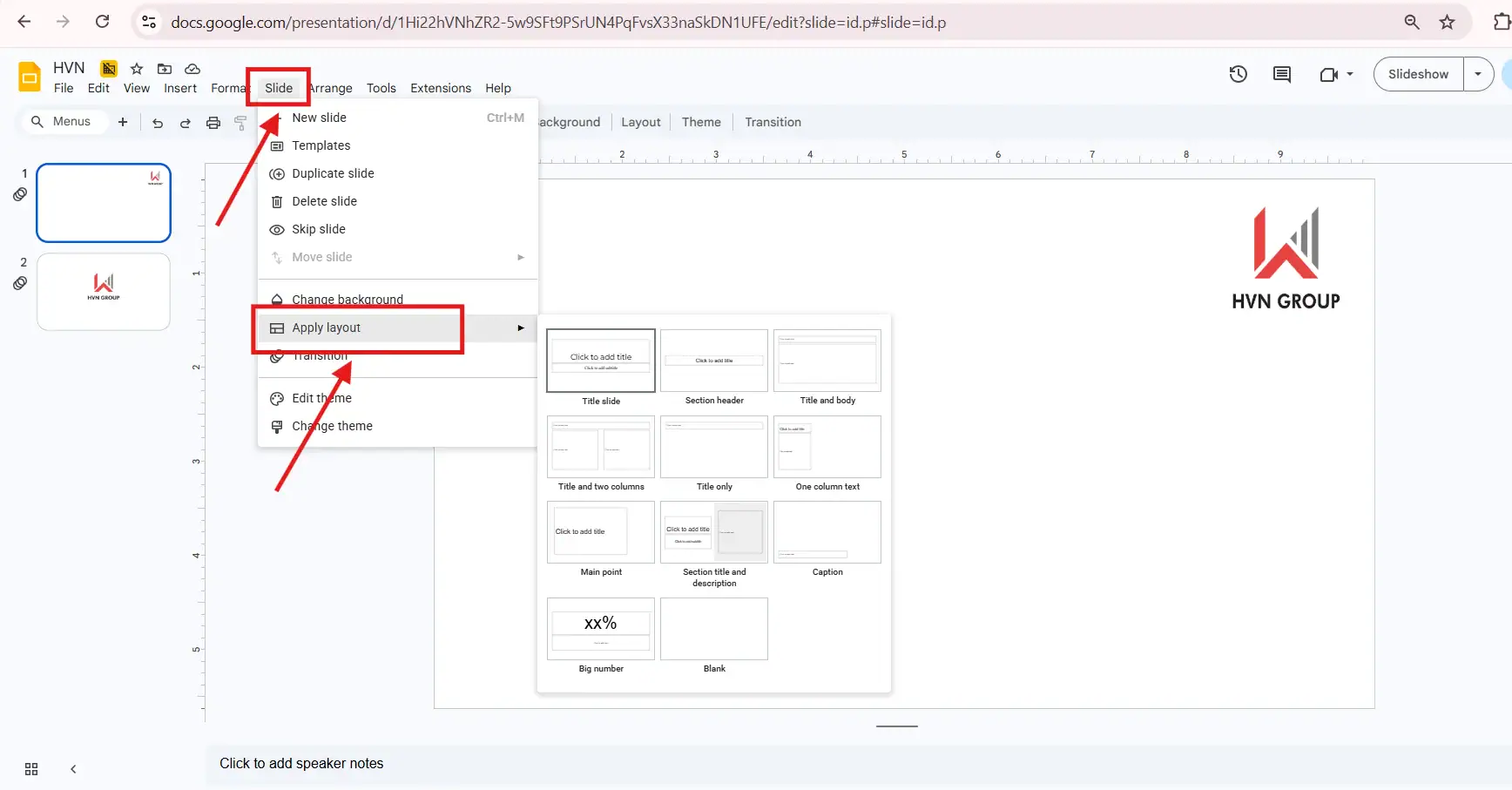1512x790 pixels.
Task: Toggle Skip slide in the menu
Action: [x=318, y=228]
